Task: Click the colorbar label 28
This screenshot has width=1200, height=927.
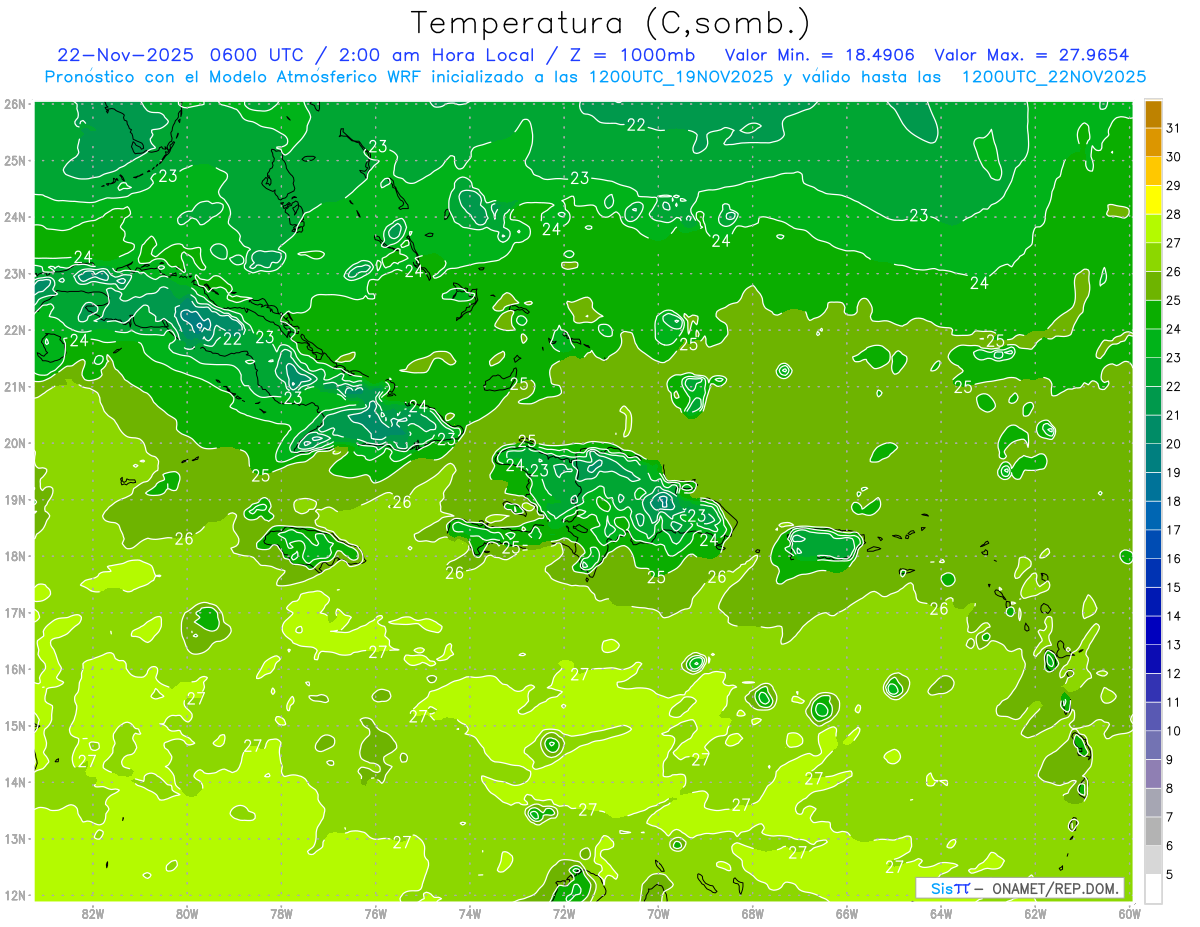Action: pos(1173,214)
